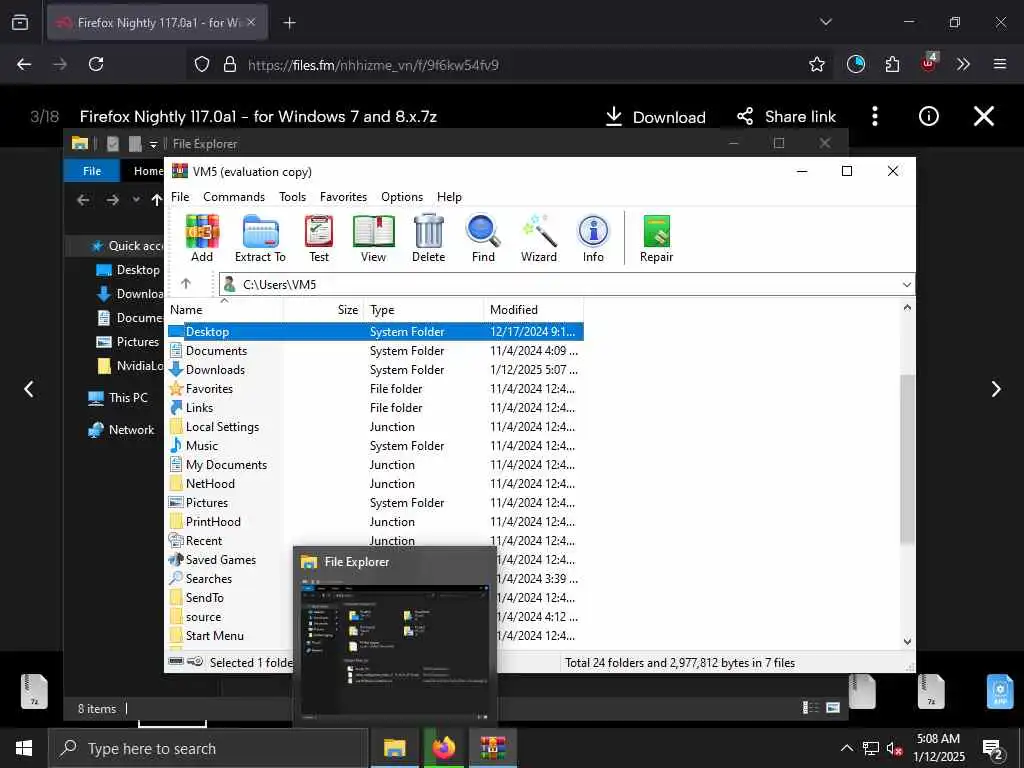1024x768 pixels.
Task: Open File Explorer recent locations dropdown
Action: pyautogui.click(x=136, y=199)
